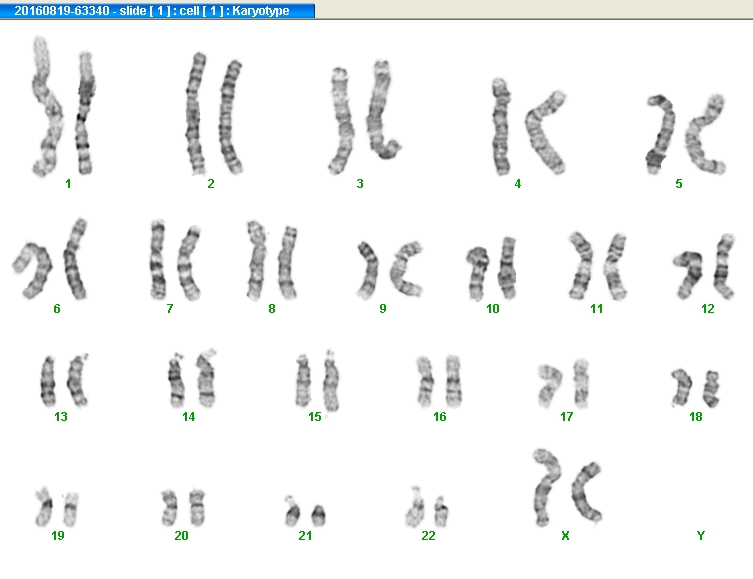Select chromosome pair 8 image
Image resolution: width=753 pixels, height=579 pixels.
pos(272,260)
